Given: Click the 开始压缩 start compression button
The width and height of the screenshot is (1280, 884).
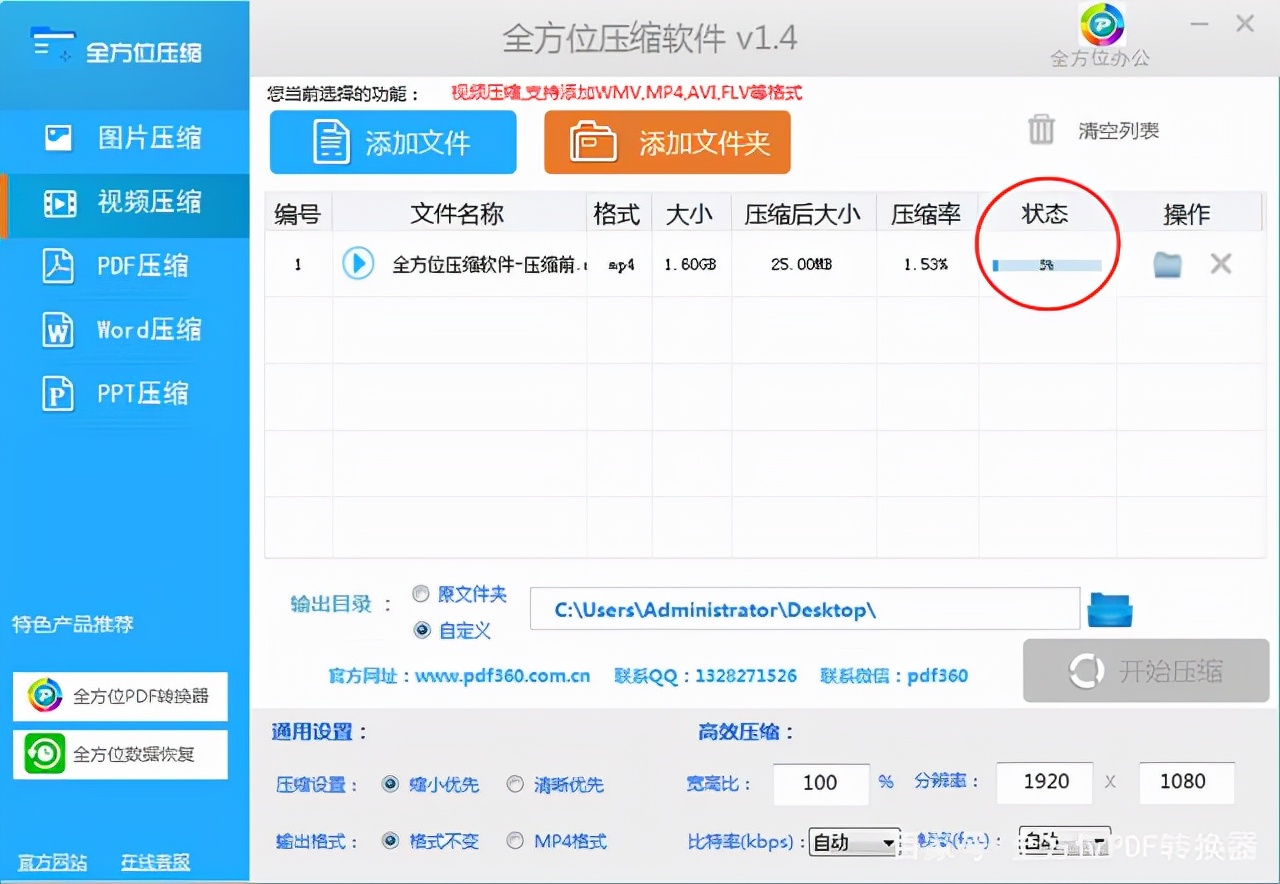Looking at the screenshot, I should tap(1146, 671).
